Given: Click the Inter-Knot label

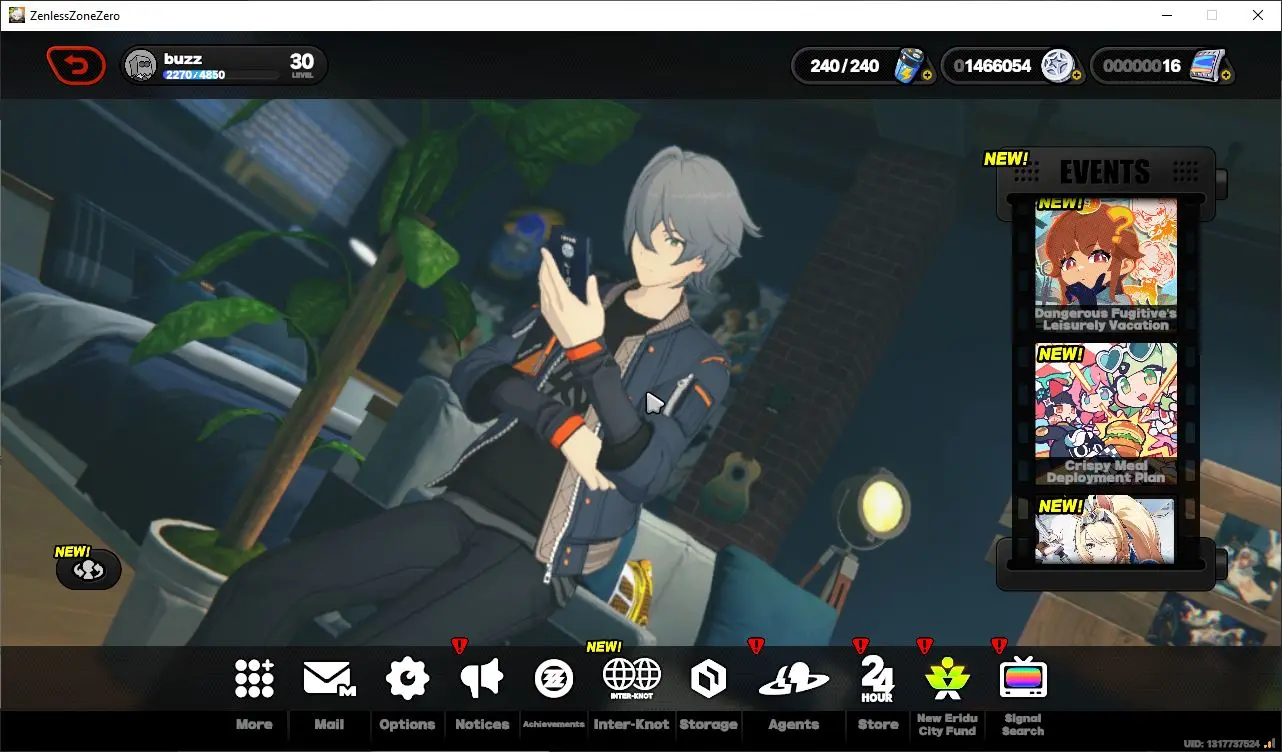Looking at the screenshot, I should tap(631, 725).
